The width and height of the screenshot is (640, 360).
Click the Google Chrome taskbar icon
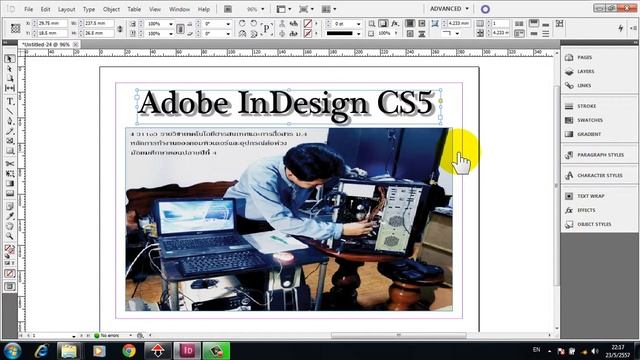[129, 351]
